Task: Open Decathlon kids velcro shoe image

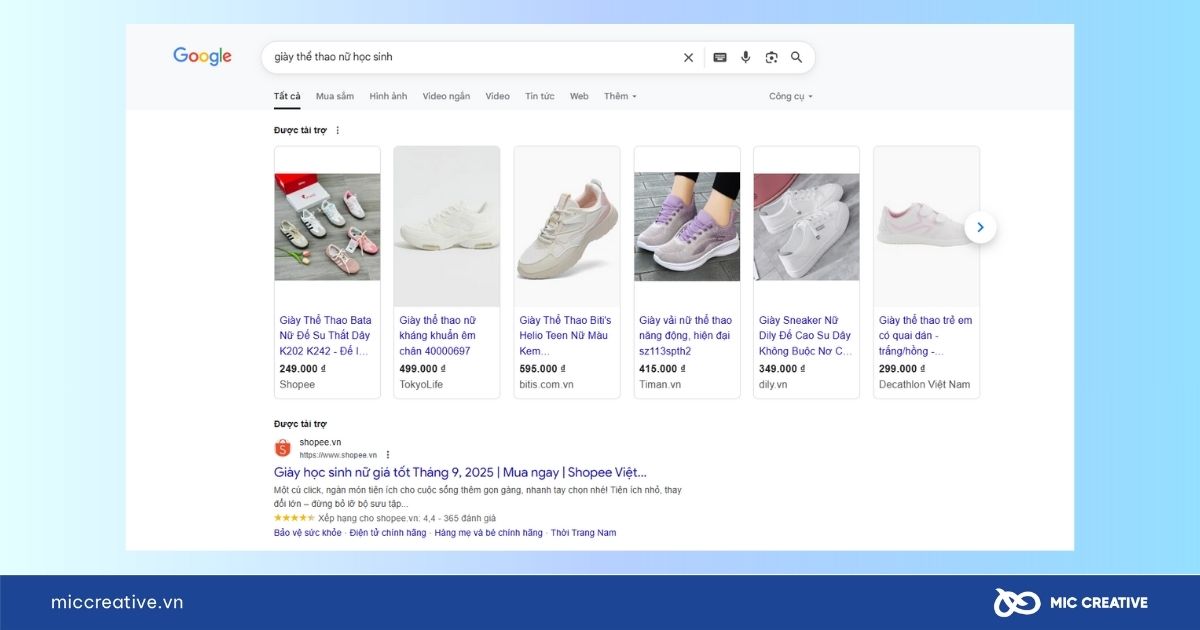Action: click(x=926, y=227)
